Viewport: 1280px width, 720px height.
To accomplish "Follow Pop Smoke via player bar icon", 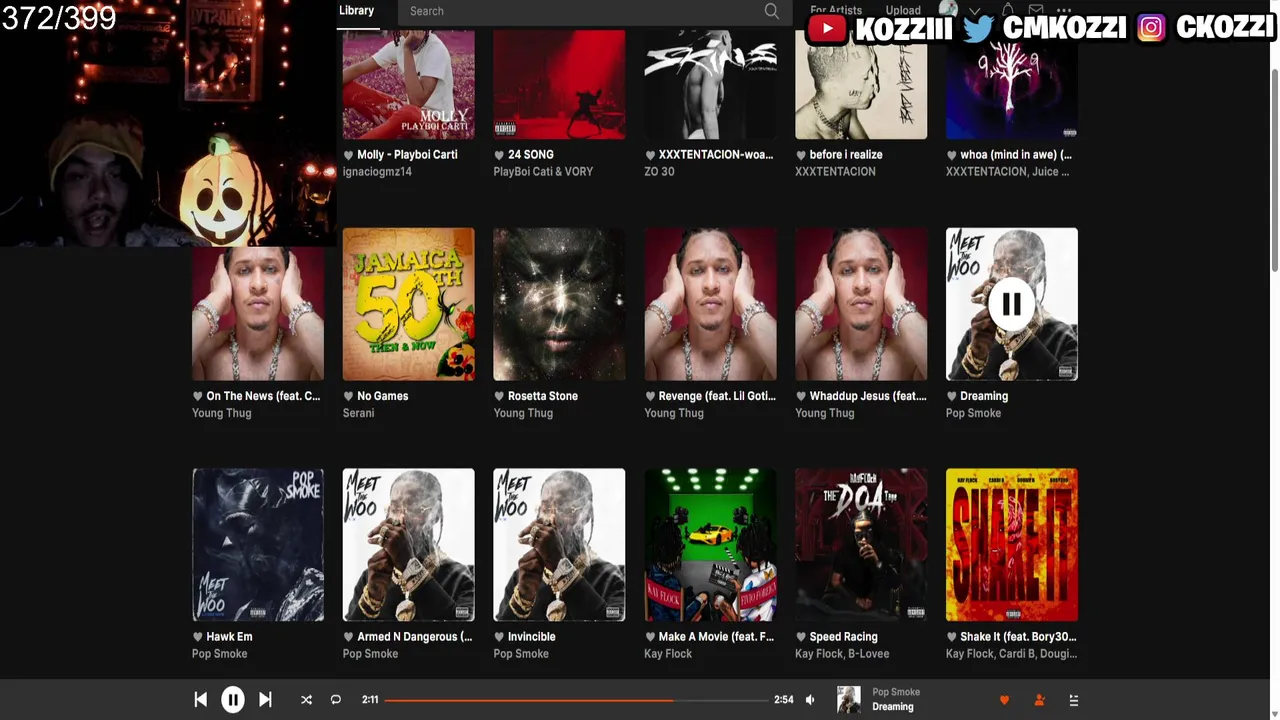I will tap(1039, 700).
